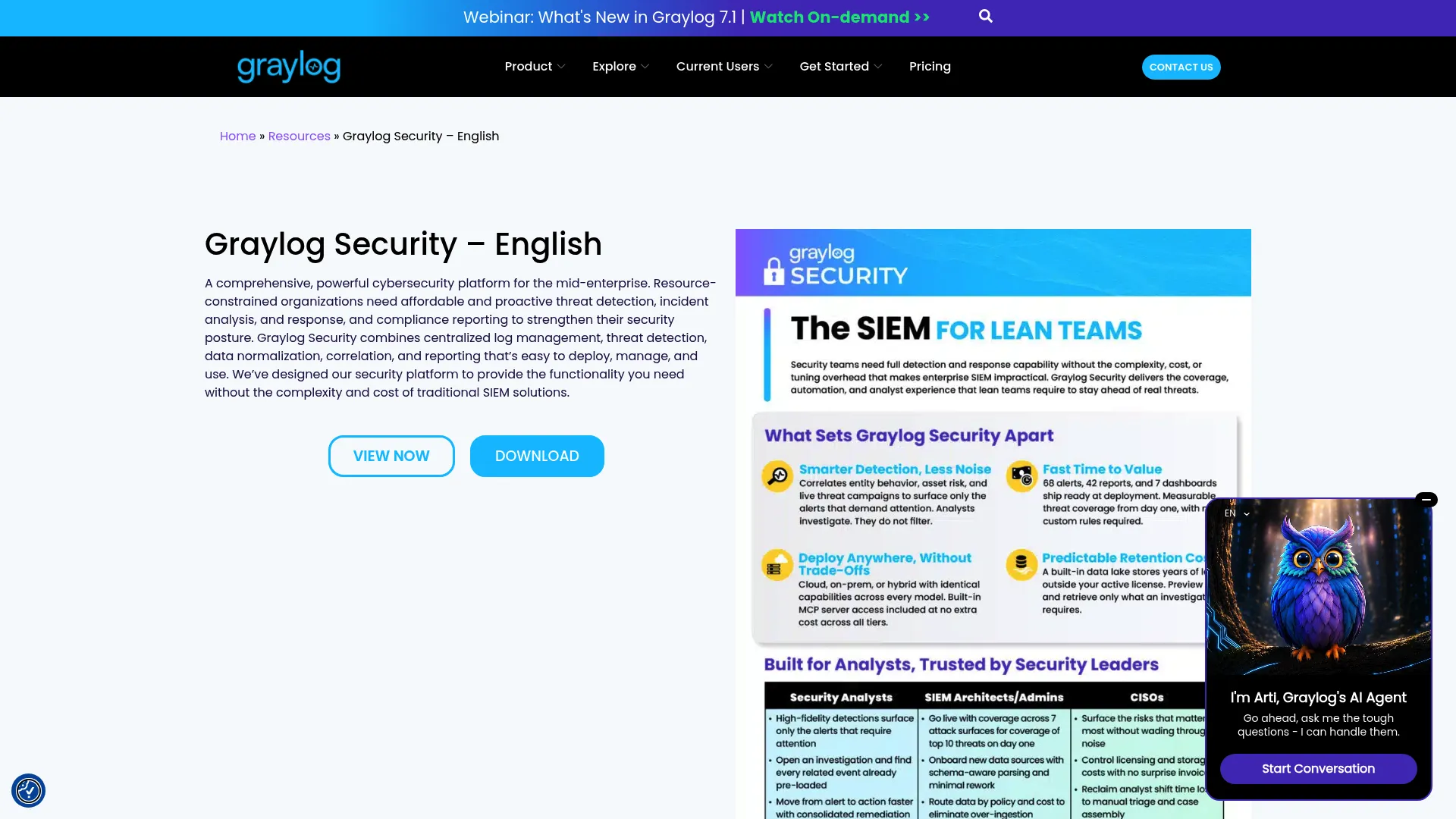Expand the Current Users menu
This screenshot has width=1456, height=819.
tap(724, 67)
